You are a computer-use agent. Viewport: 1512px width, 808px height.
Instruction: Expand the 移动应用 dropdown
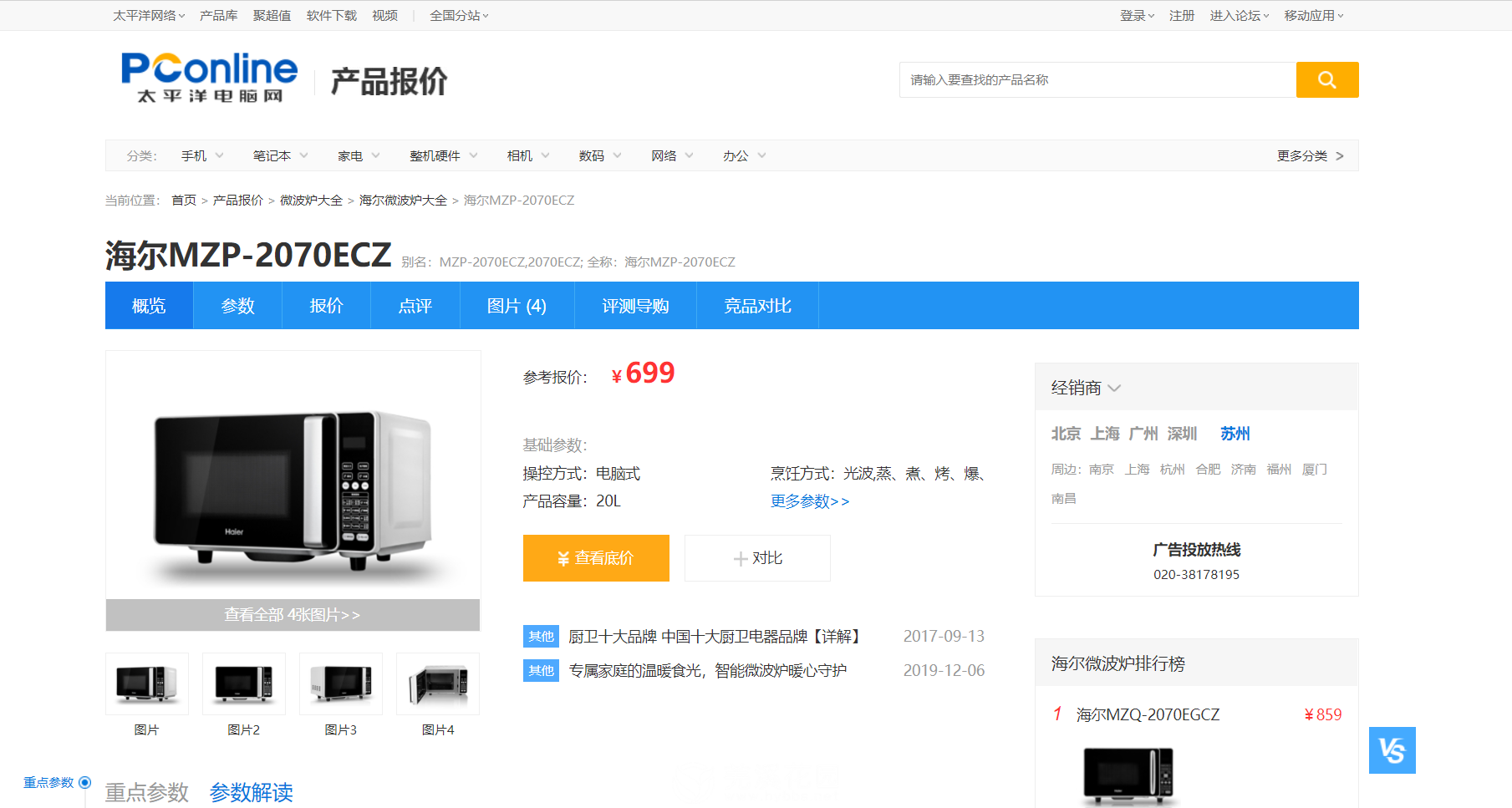pos(1314,15)
